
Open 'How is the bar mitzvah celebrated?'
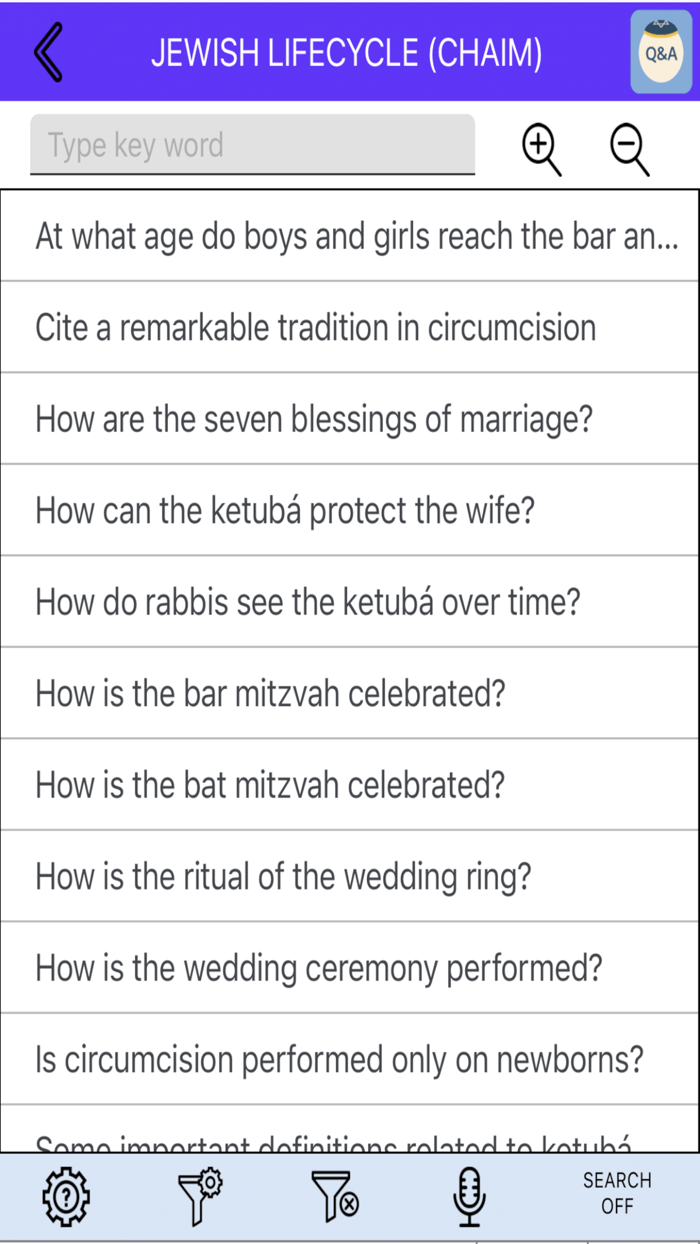[x=350, y=693]
